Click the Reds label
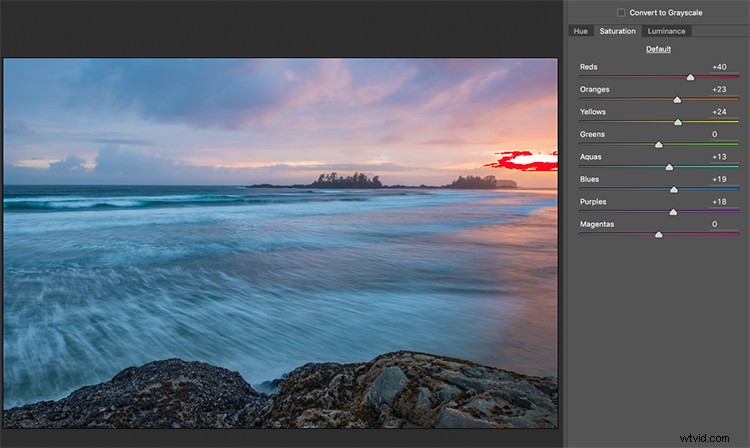The height and width of the screenshot is (448, 750). 588,67
